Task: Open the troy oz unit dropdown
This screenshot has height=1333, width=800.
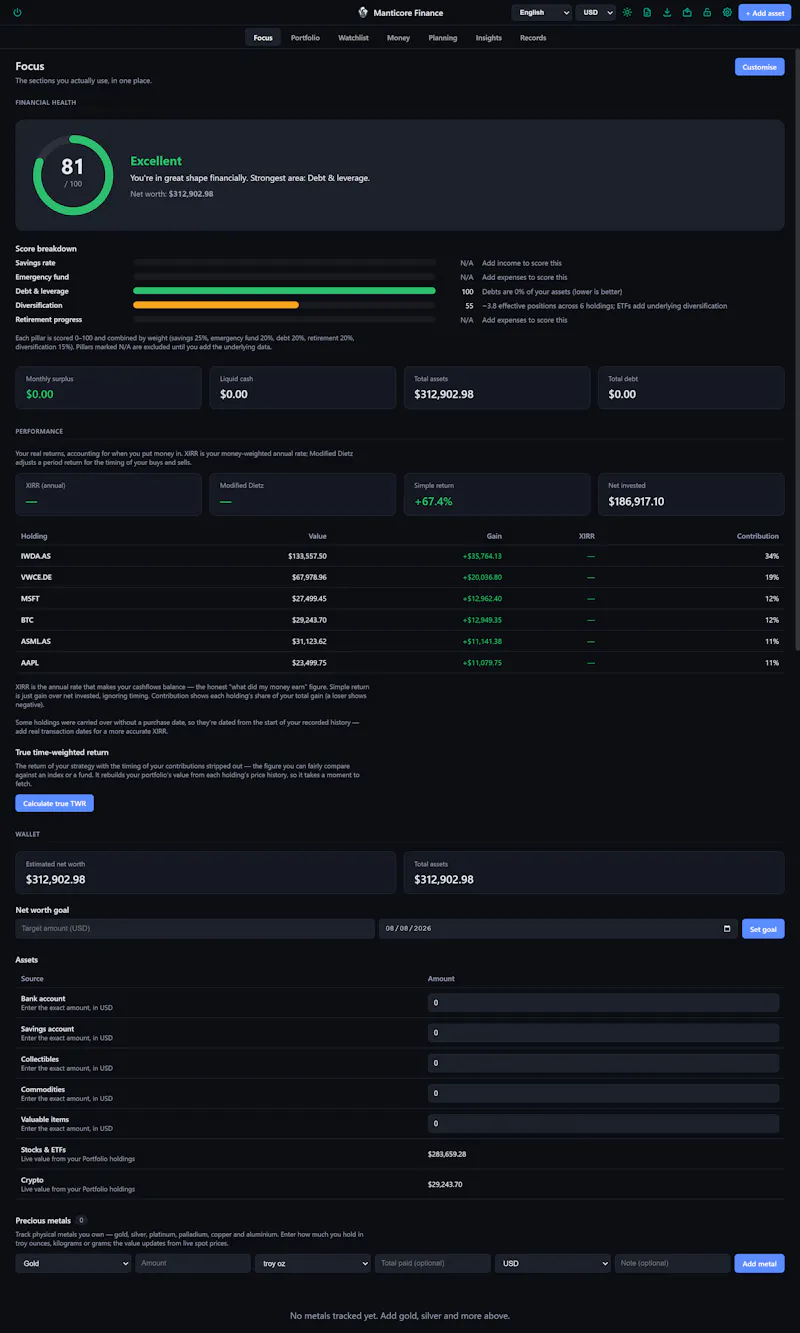Action: click(x=313, y=1263)
